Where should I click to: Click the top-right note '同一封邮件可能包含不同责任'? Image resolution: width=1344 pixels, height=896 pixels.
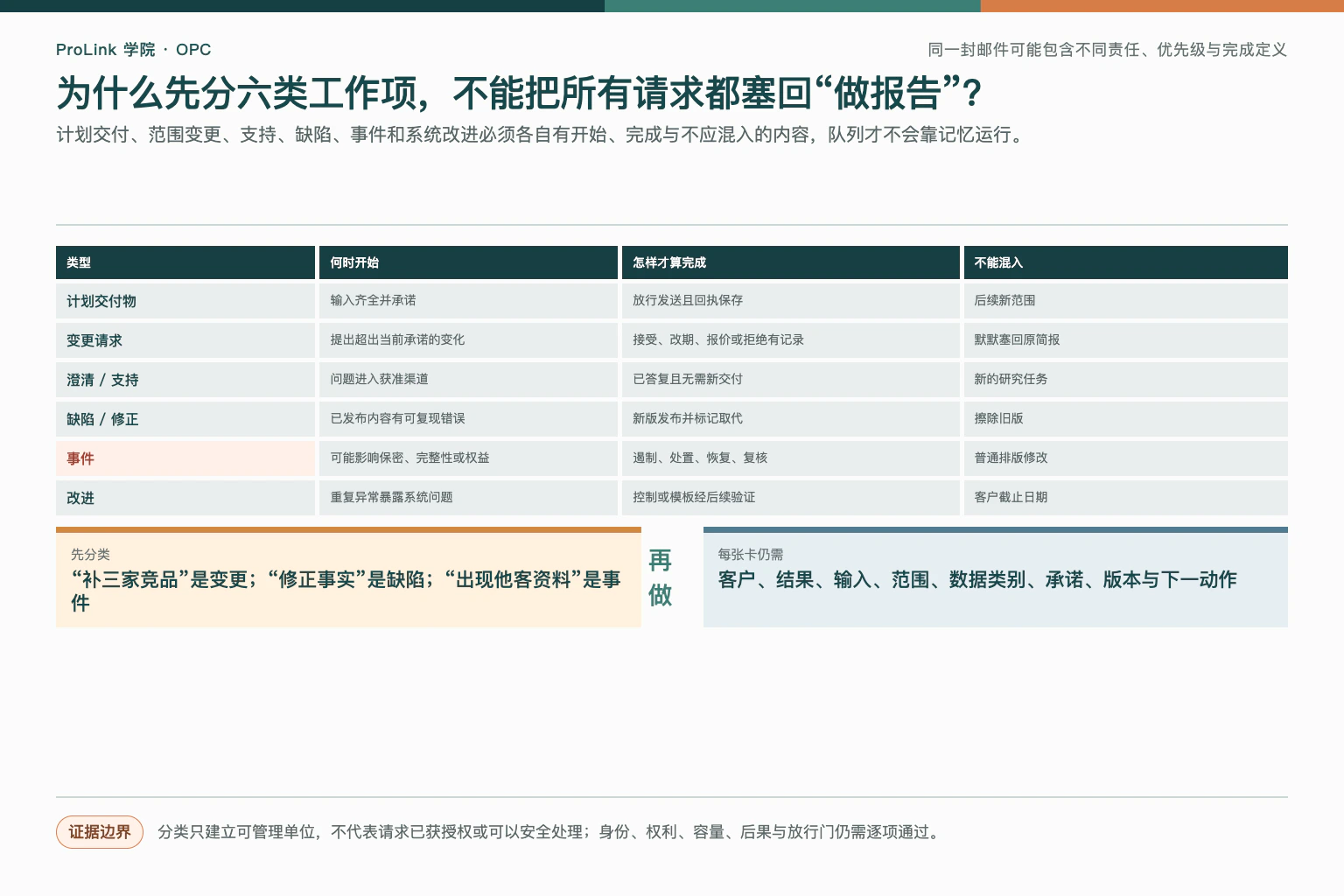click(x=1108, y=50)
